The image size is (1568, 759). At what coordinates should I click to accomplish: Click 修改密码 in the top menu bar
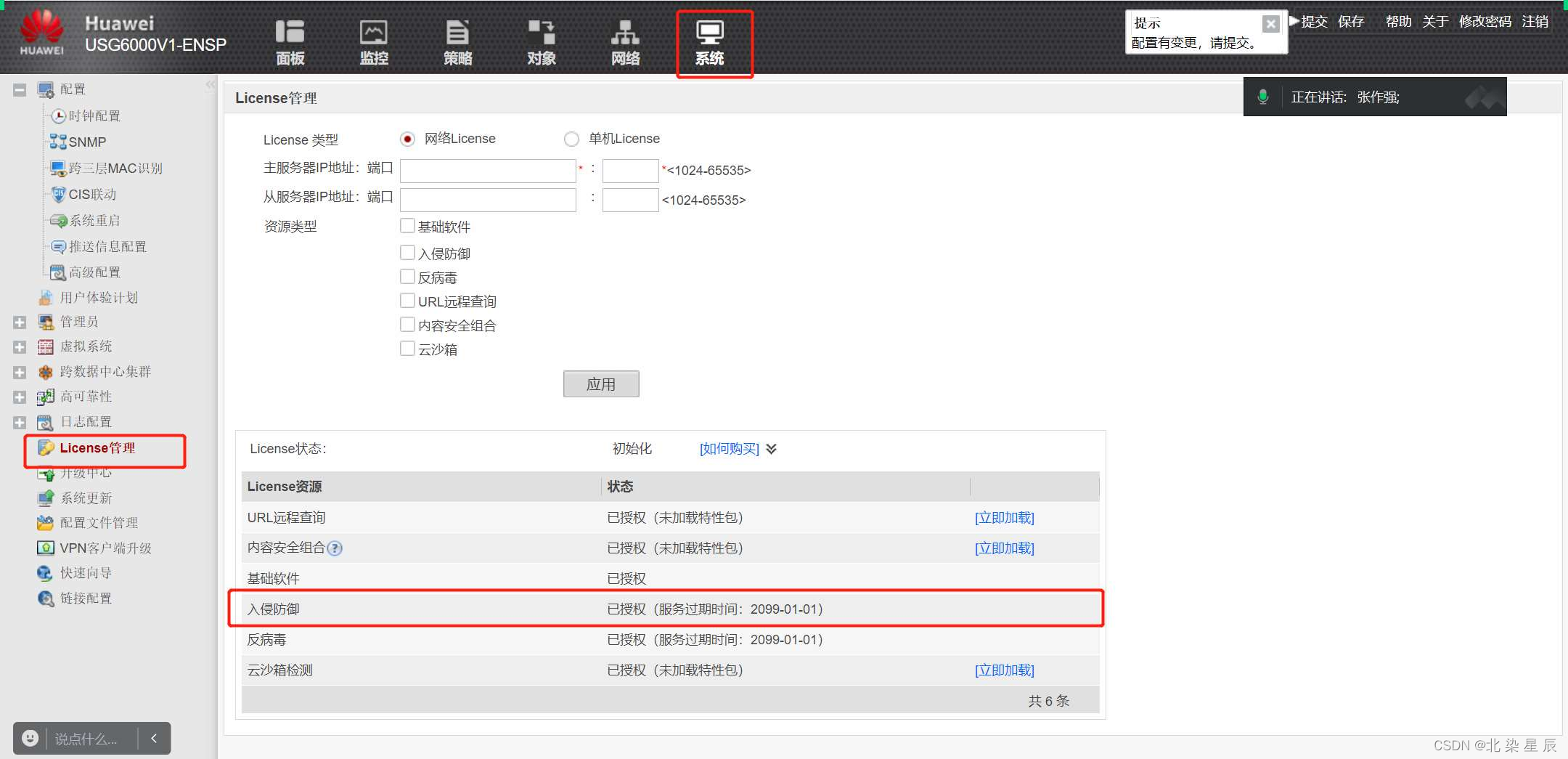pyautogui.click(x=1485, y=21)
